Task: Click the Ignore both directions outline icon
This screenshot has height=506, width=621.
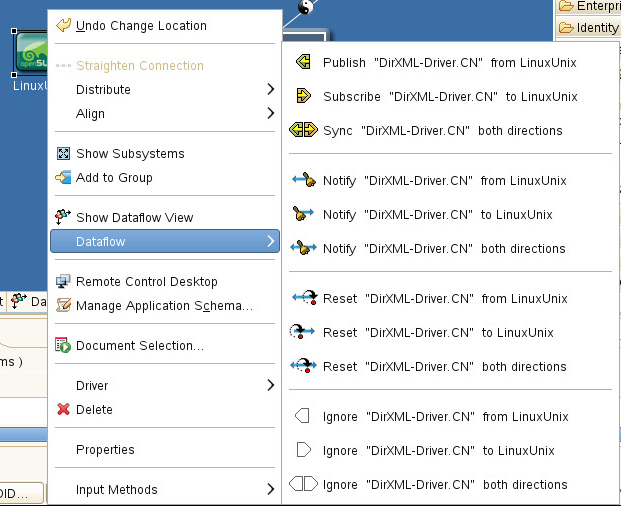Action: click(x=303, y=484)
